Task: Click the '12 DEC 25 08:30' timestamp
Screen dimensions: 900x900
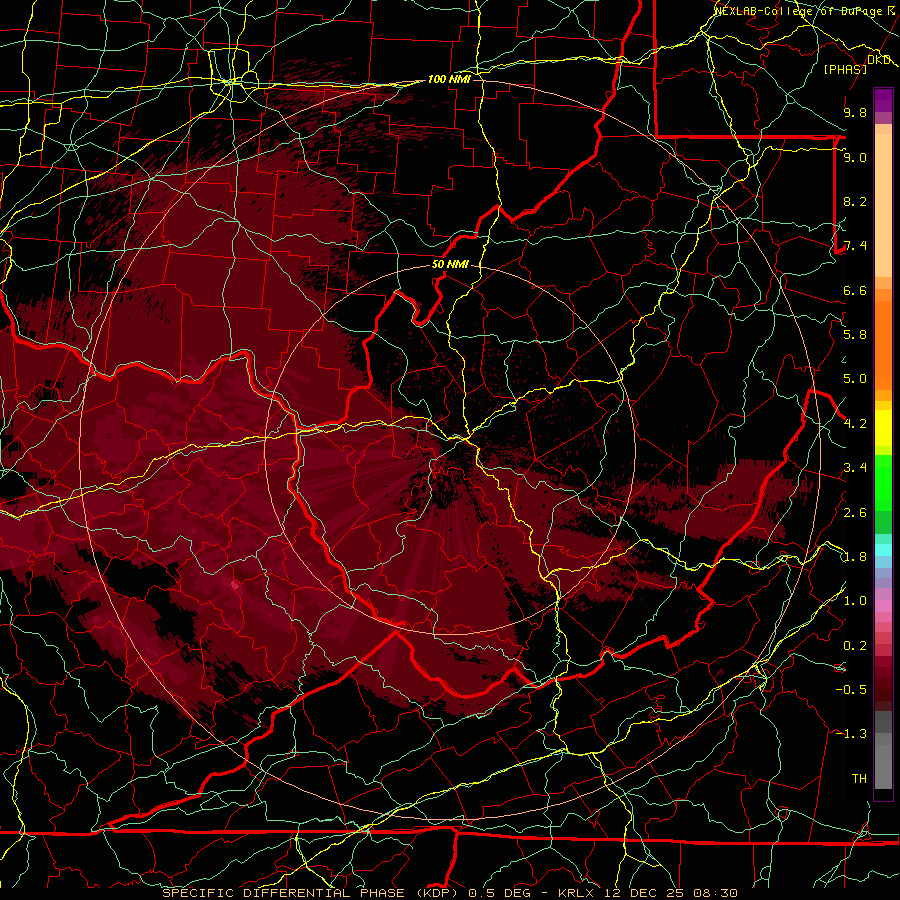Action: pos(670,893)
